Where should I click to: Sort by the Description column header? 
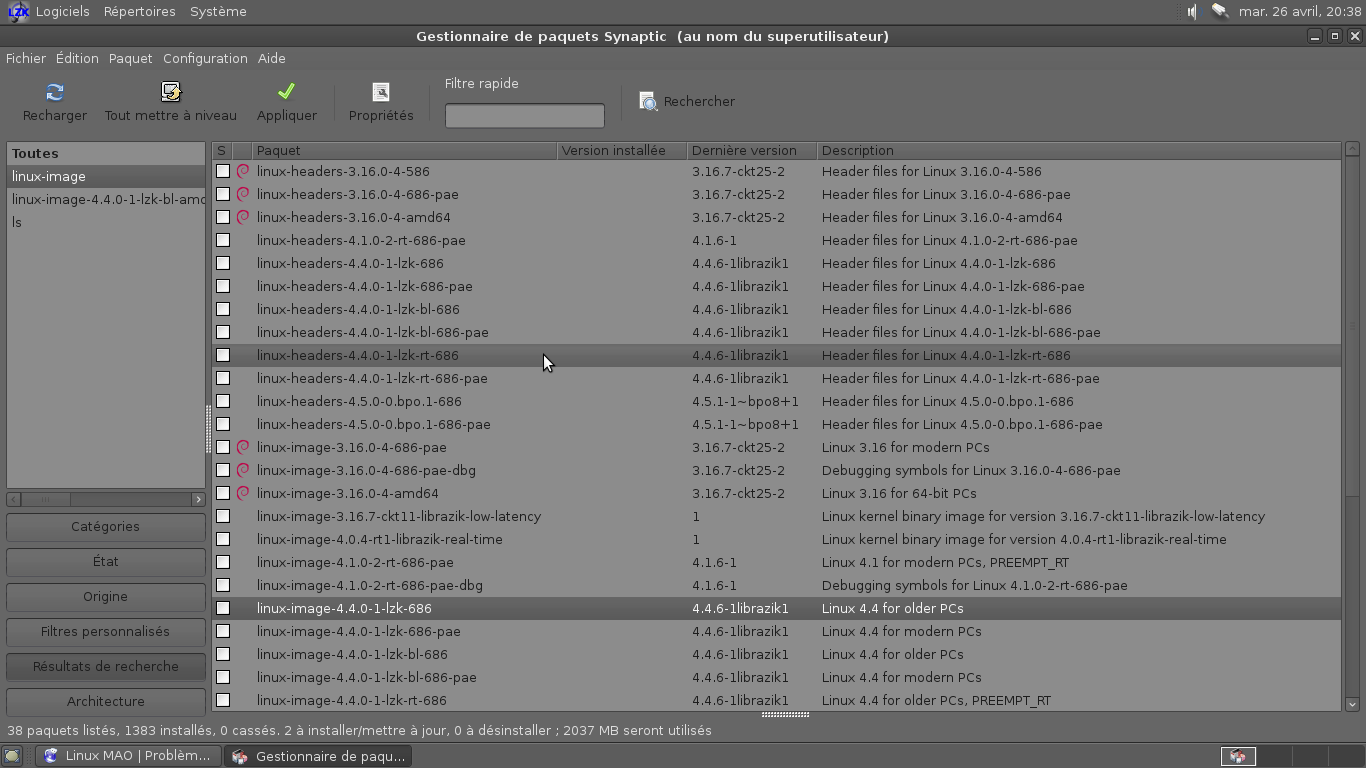[1079, 151]
